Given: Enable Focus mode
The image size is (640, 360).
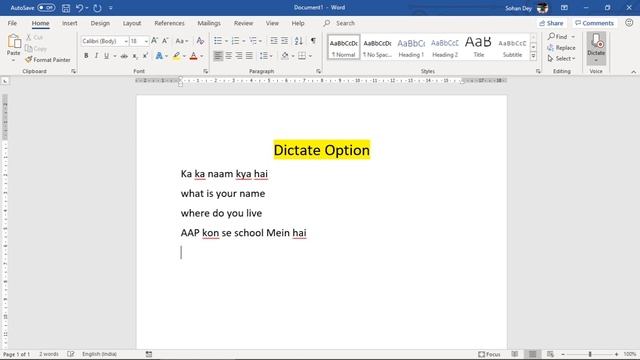Looking at the screenshot, I should 489,354.
